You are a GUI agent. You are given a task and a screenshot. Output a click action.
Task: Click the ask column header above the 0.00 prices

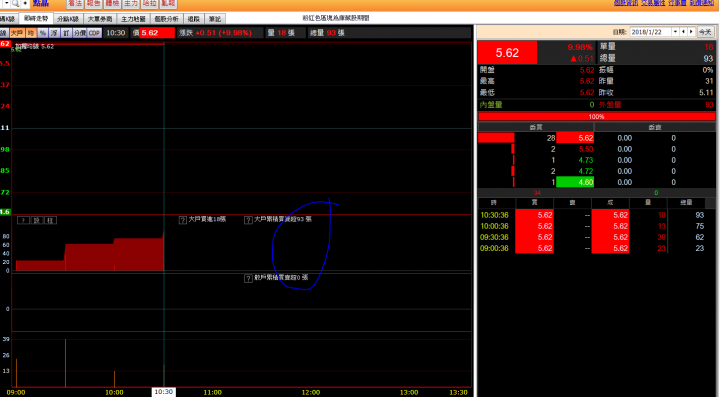click(x=654, y=127)
